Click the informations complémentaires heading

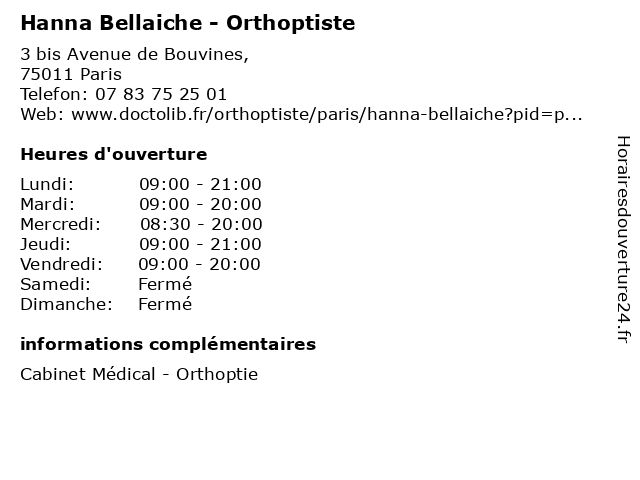[x=168, y=344]
